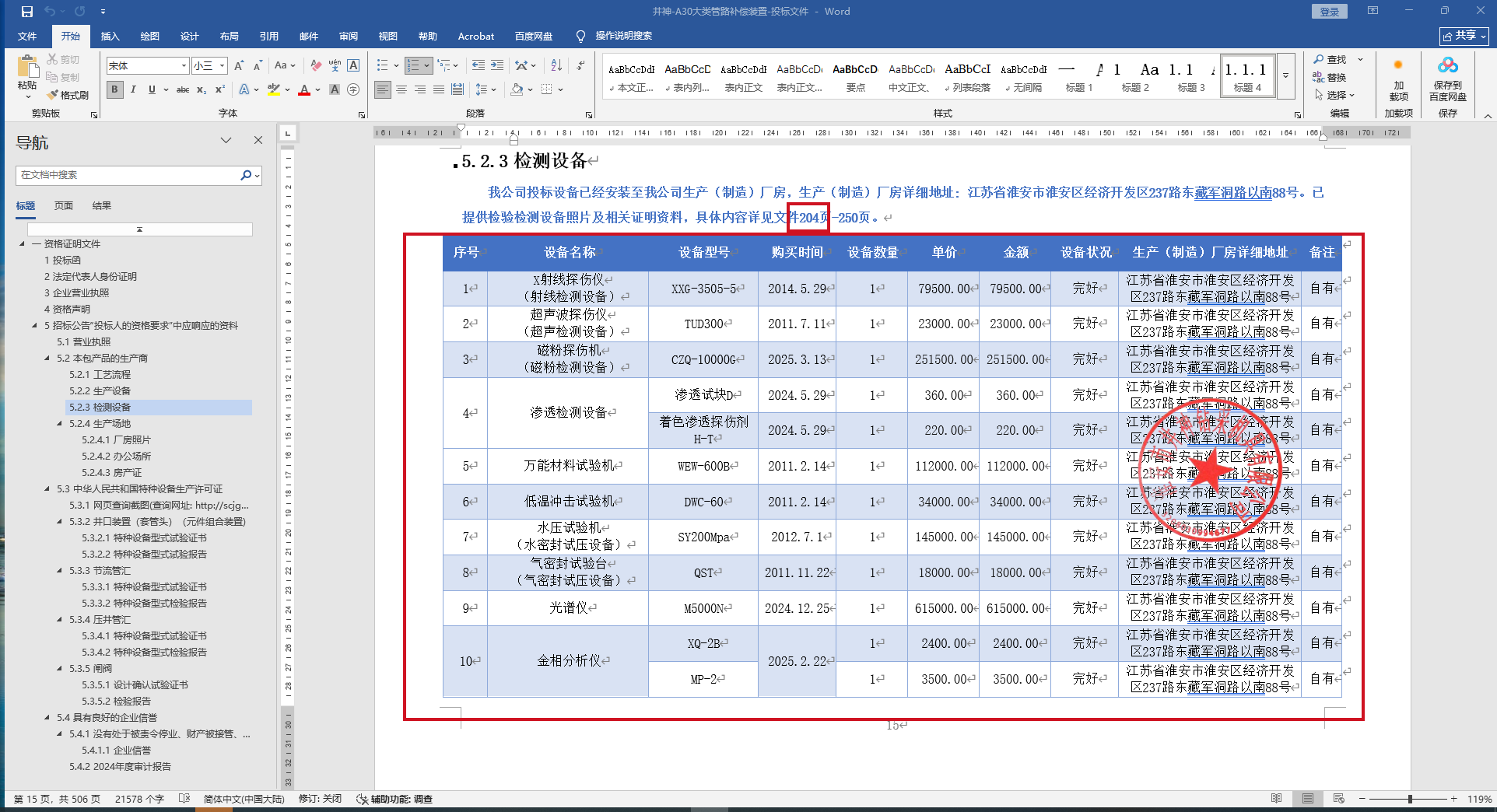Insert an enclosed character (字 in circle)
This screenshot has width=1497, height=812.
[x=353, y=89]
